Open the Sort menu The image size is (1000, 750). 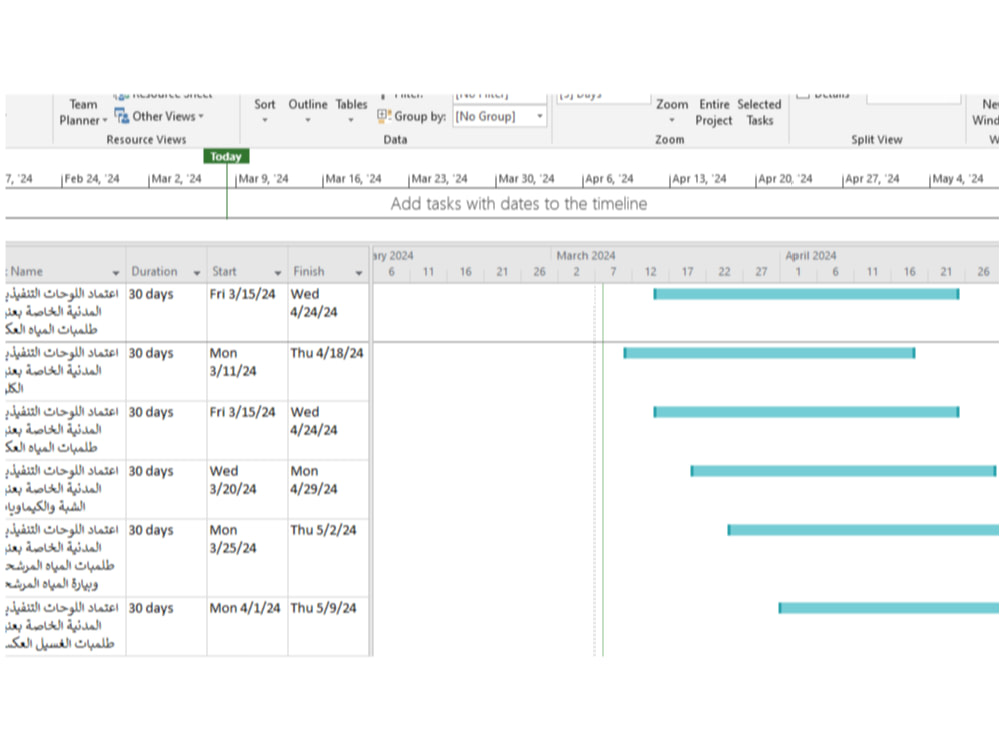click(265, 111)
